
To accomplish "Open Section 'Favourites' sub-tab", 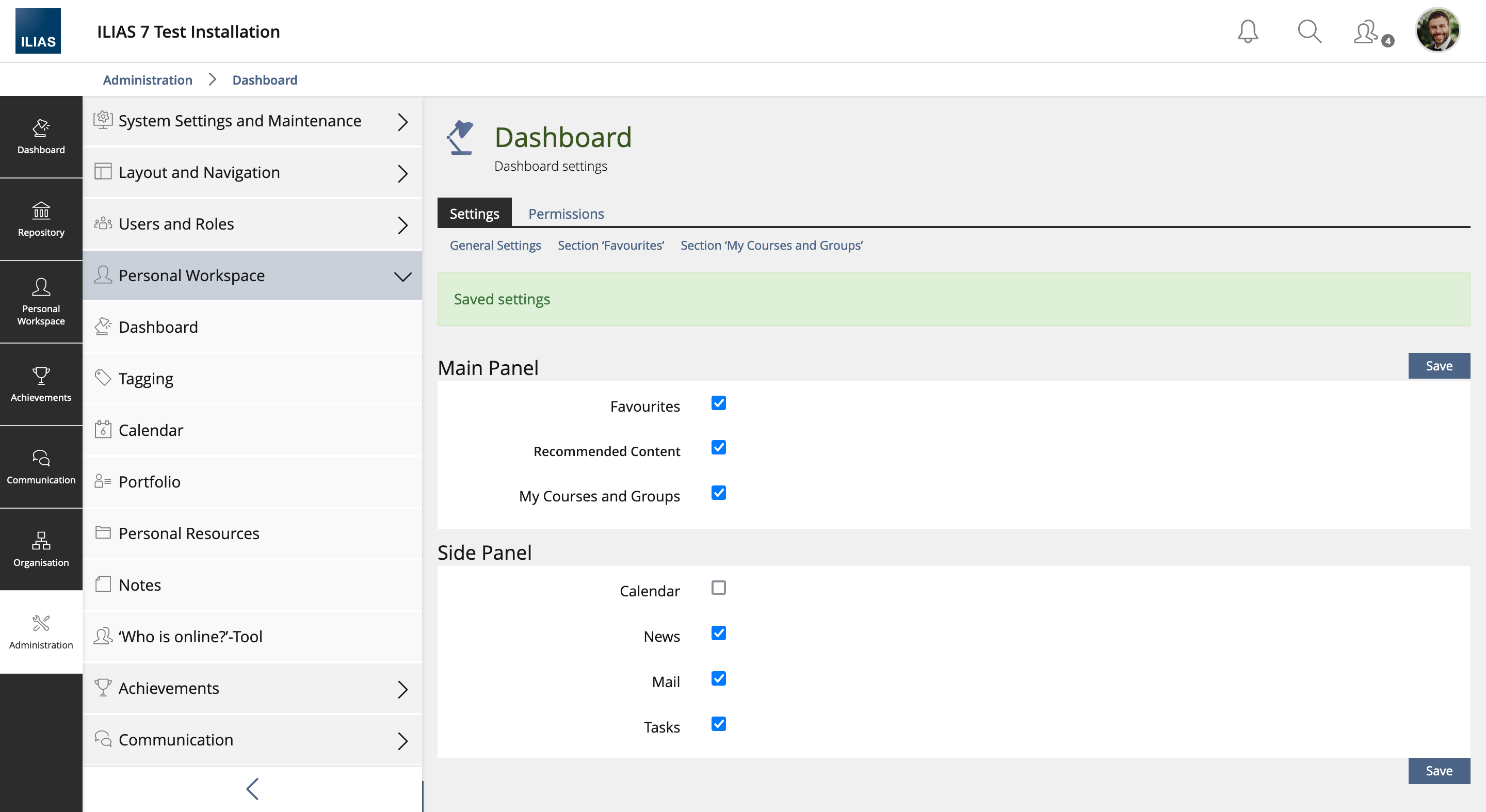I will [610, 246].
